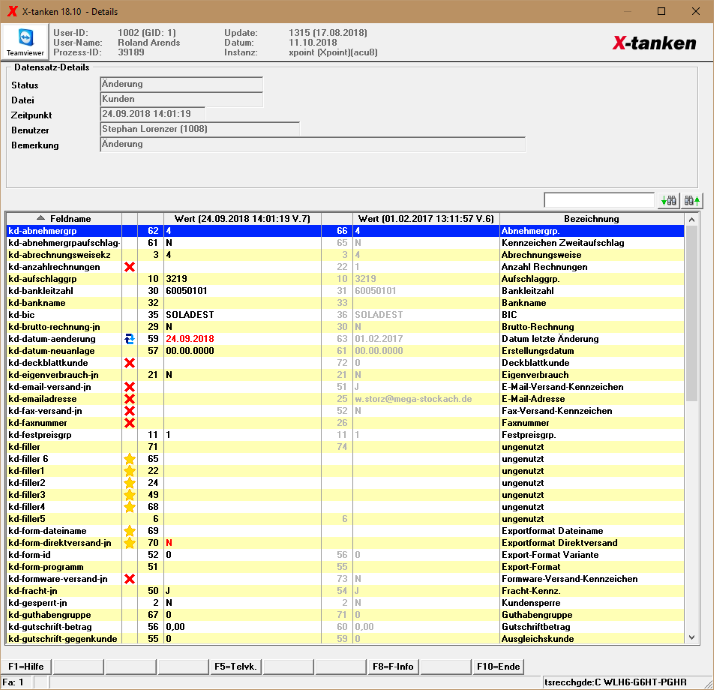This screenshot has width=714, height=690.
Task: Select the kd-guthabengruppe row
Action: (x=345, y=615)
